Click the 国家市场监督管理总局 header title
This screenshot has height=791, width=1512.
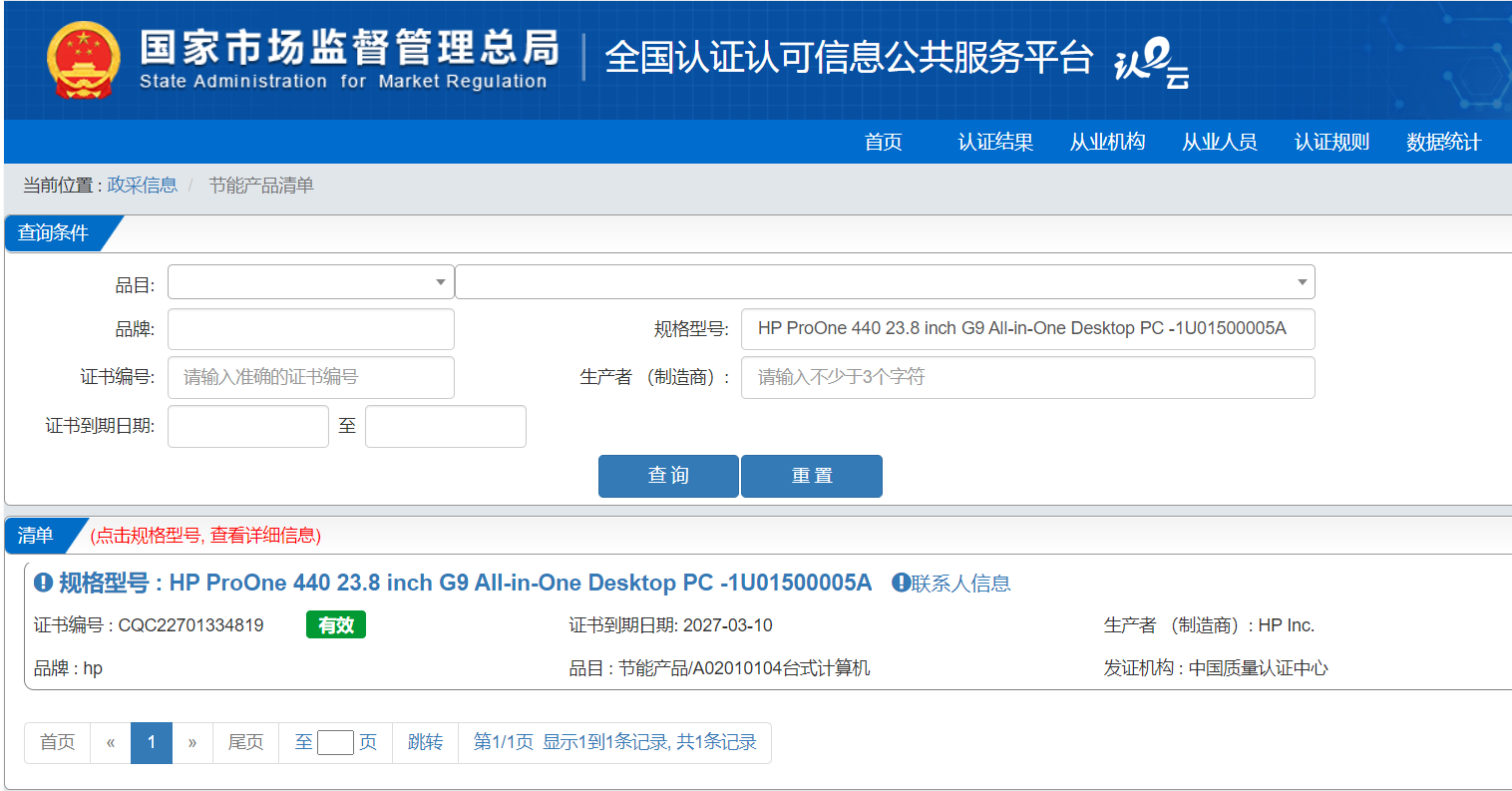coord(349,47)
